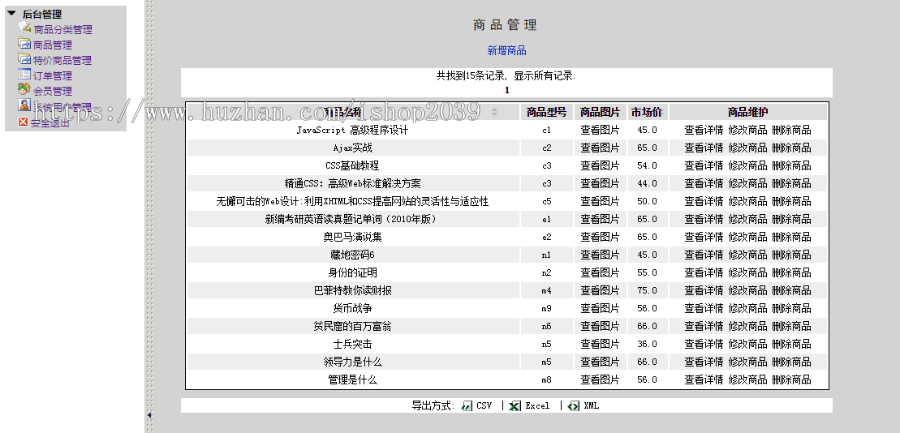The height and width of the screenshot is (433, 900).
Task: Open 会员管理 menu item
Action: click(x=53, y=91)
